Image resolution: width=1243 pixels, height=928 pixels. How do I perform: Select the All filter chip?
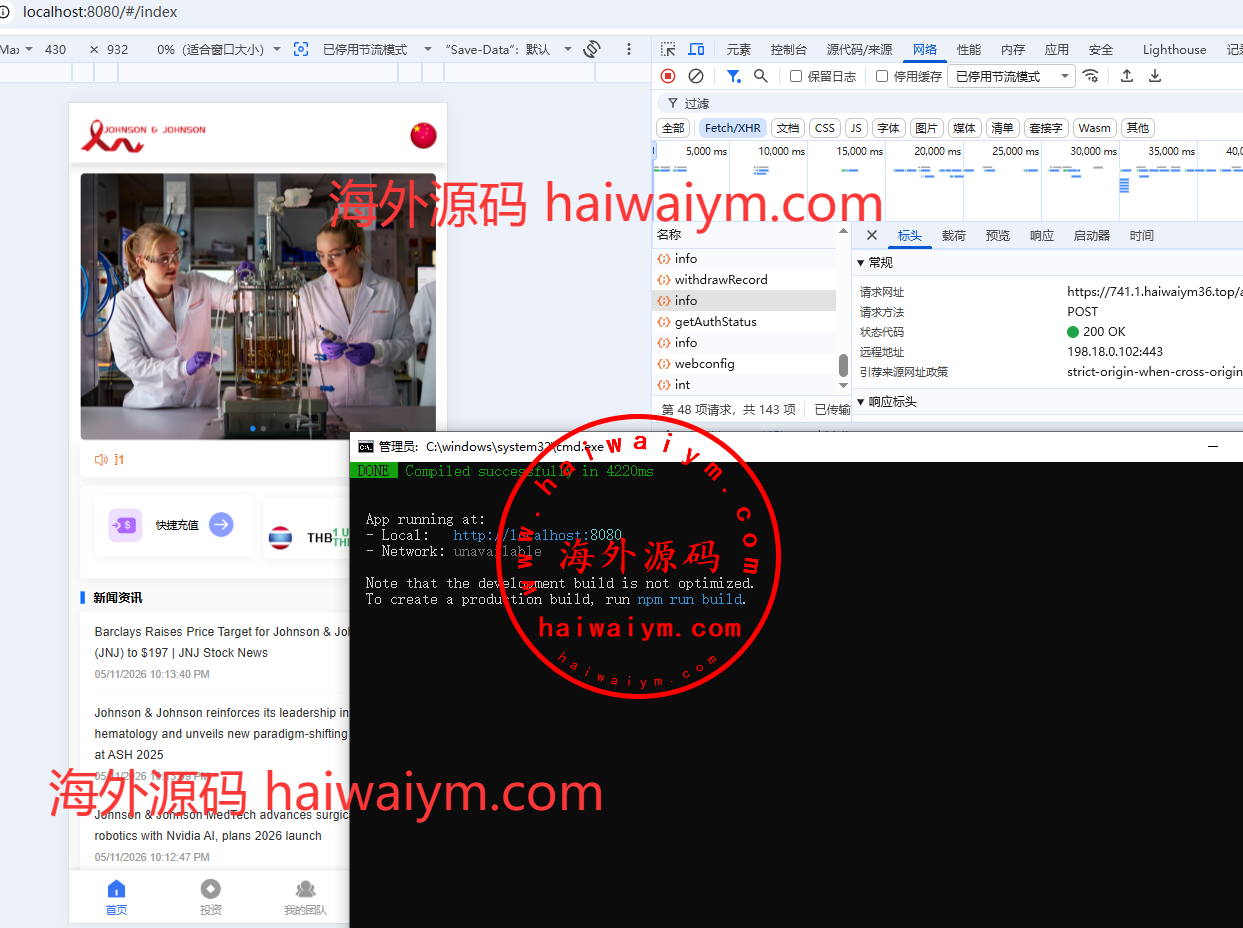coord(673,128)
